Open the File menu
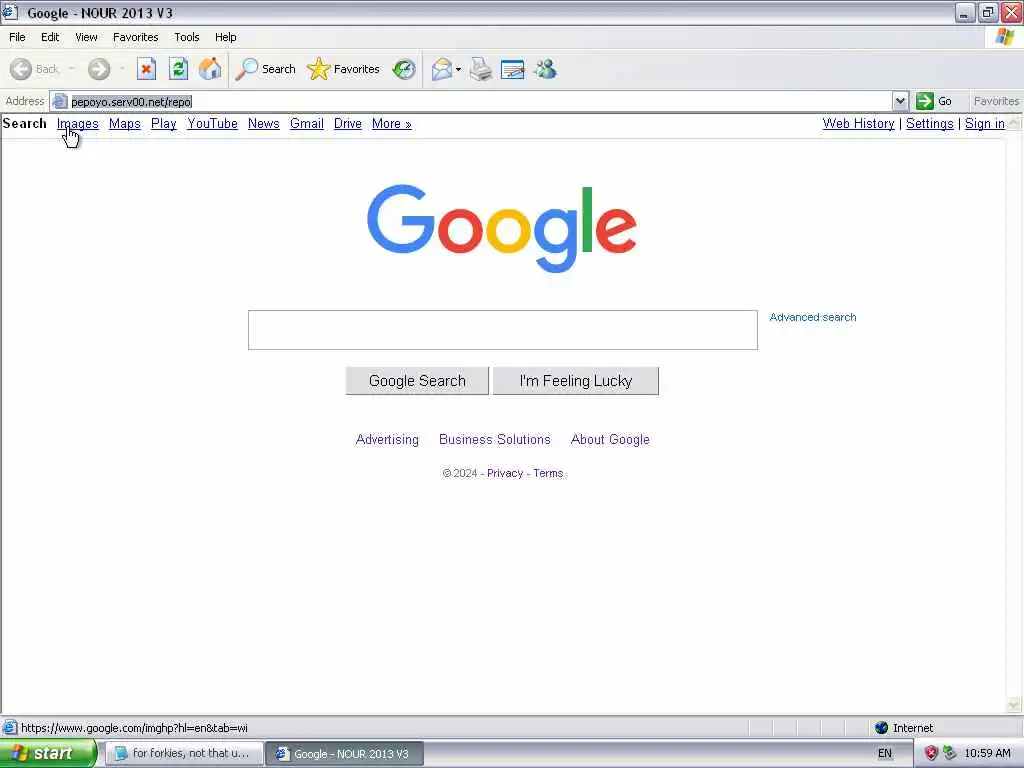Screen dimensions: 1024x768 (x=17, y=37)
